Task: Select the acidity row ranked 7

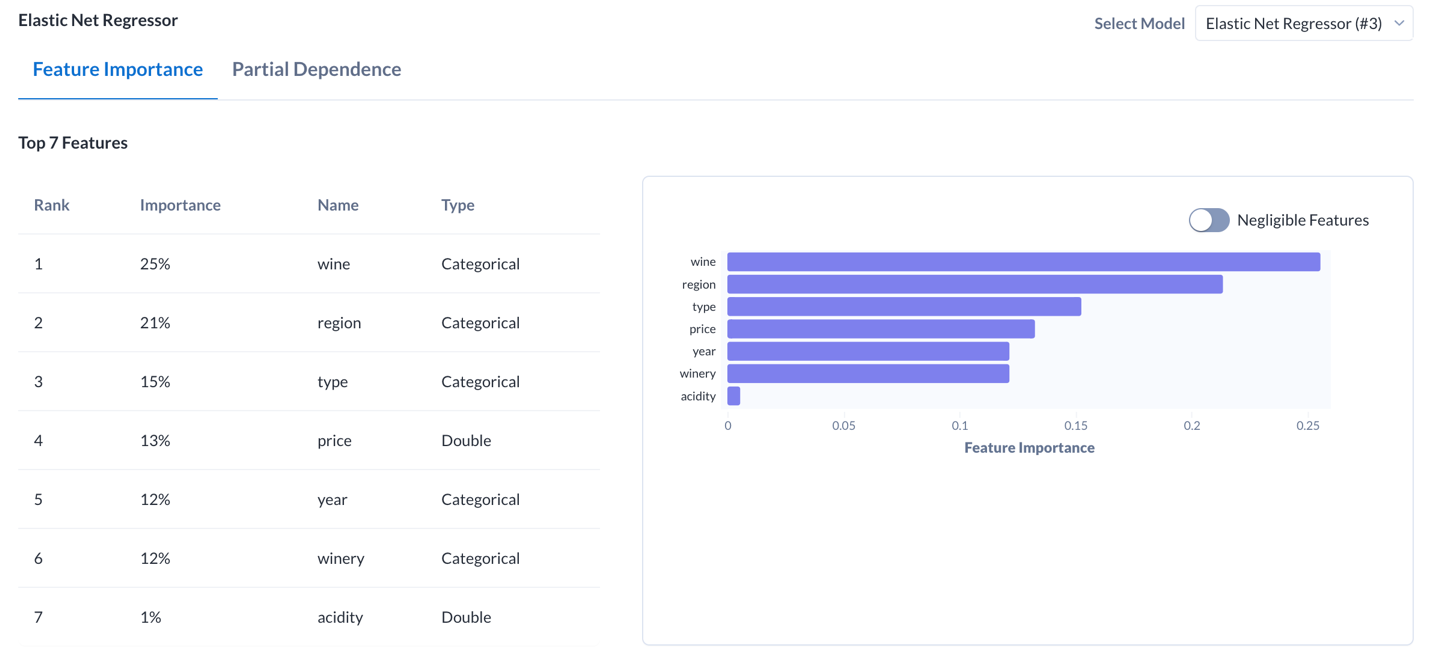Action: point(300,617)
